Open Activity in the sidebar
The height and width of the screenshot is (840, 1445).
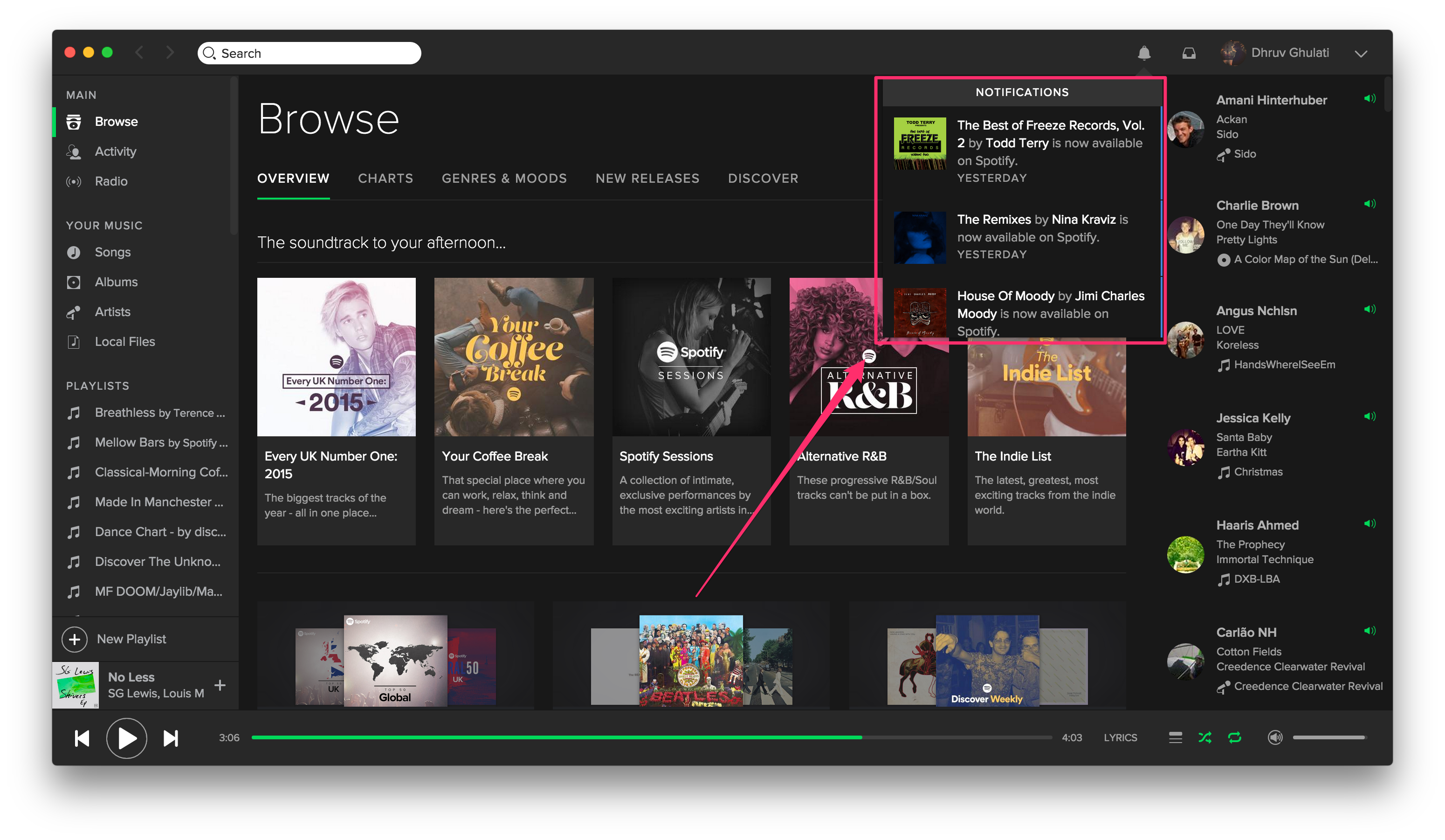[x=115, y=151]
